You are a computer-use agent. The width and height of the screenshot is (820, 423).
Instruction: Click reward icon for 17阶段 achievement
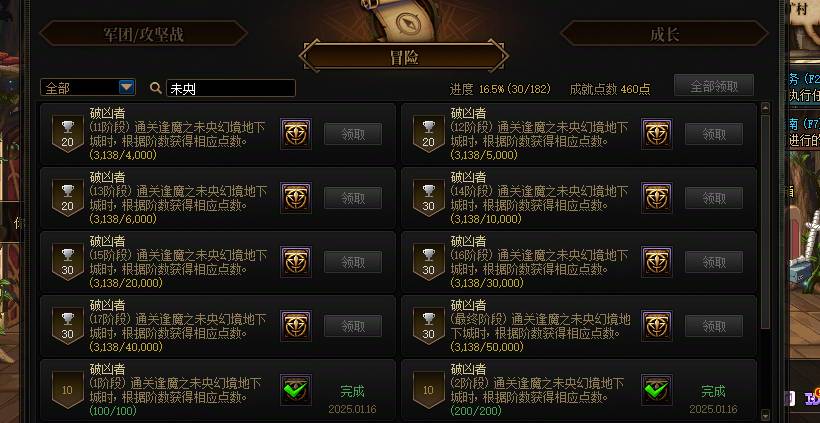[x=295, y=326]
